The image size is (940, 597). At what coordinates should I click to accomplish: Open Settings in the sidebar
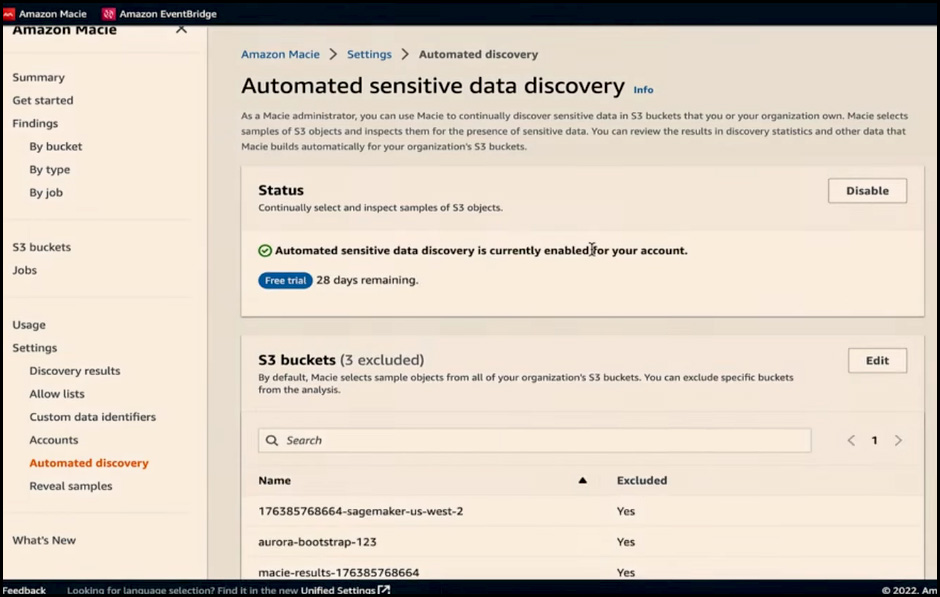(35, 348)
